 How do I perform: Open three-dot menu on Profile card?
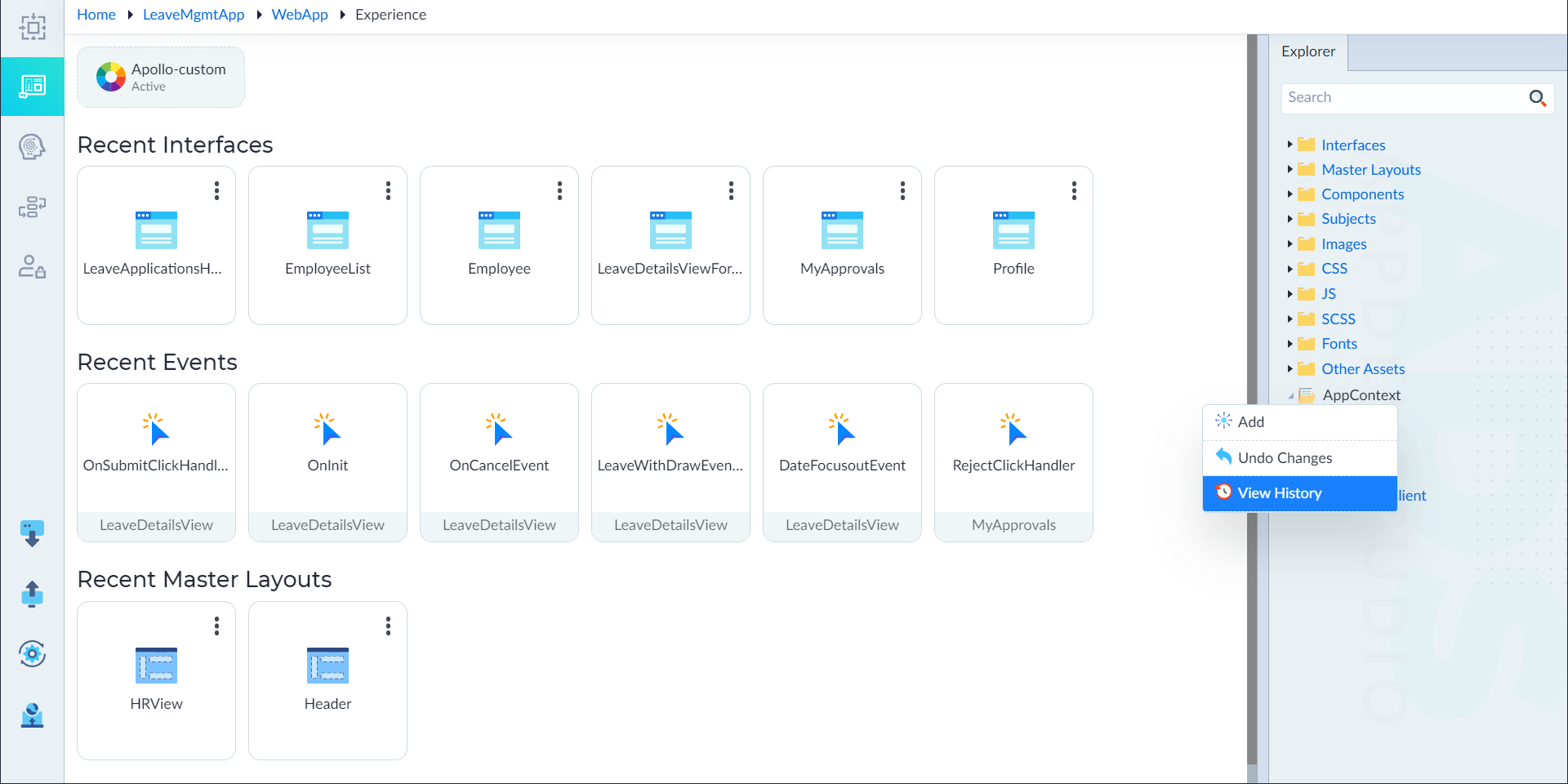point(1074,190)
